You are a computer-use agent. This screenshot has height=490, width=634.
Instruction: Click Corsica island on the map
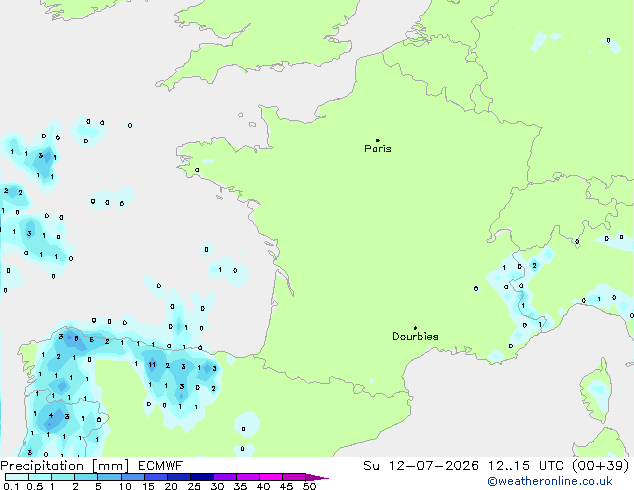coord(596,390)
